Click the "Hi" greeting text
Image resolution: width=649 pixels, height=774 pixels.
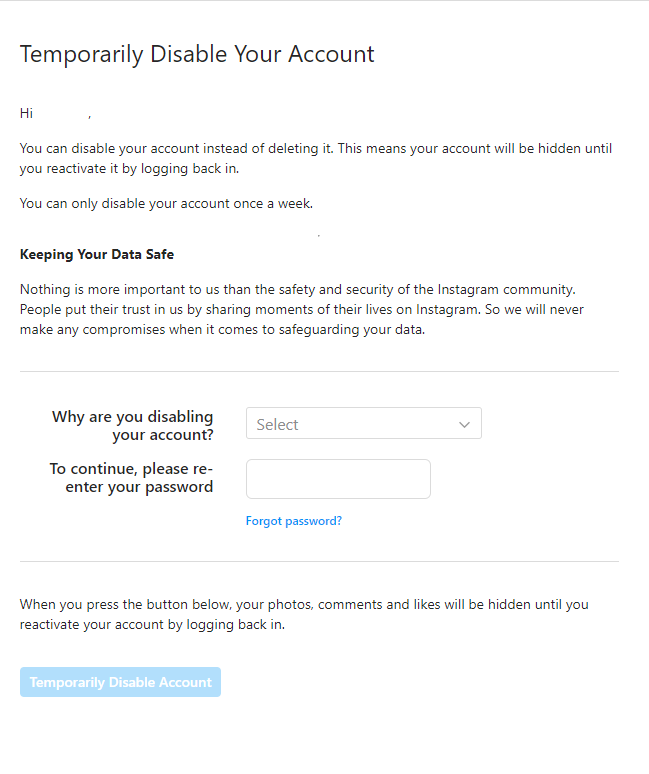click(x=26, y=114)
